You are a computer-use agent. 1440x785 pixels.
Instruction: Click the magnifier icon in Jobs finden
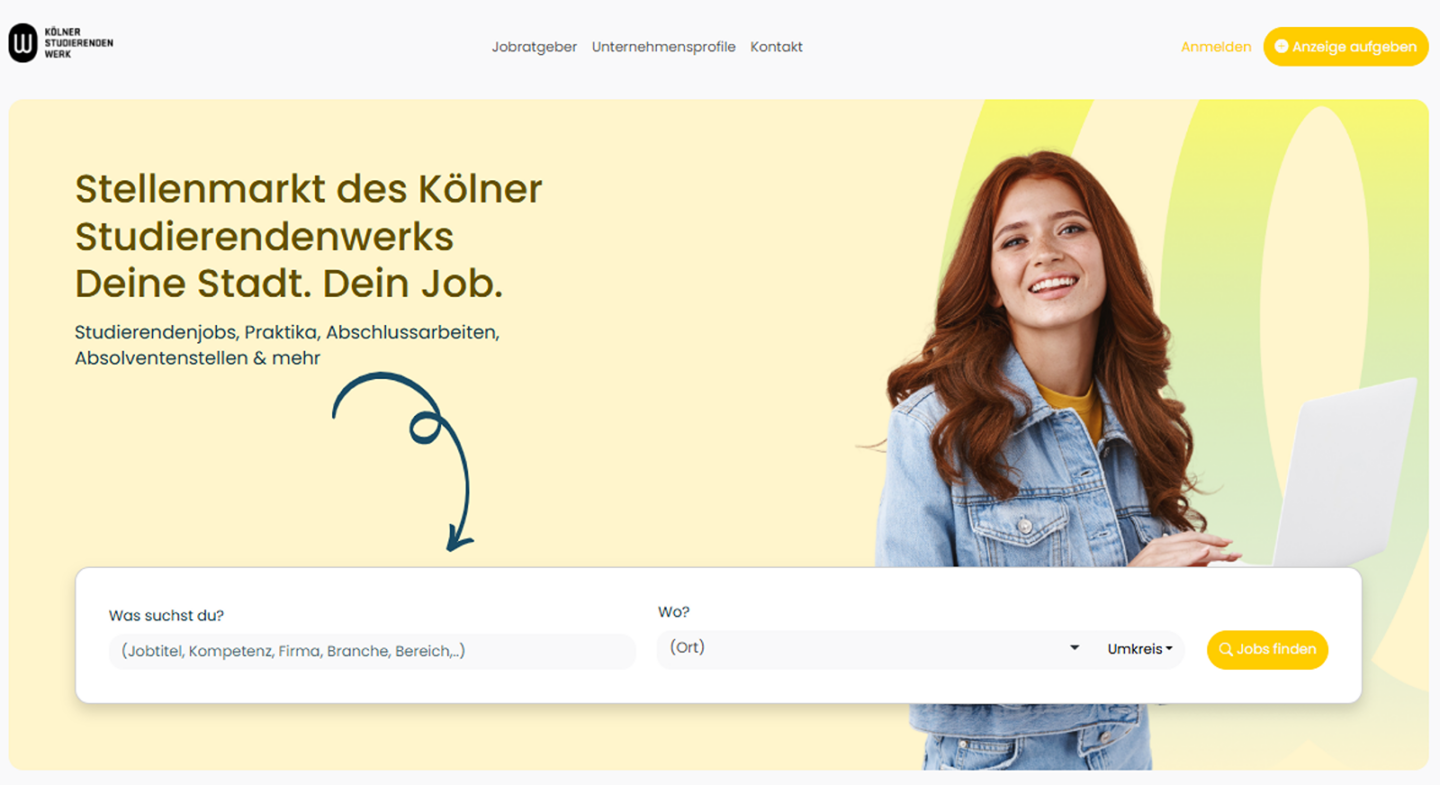point(1225,650)
